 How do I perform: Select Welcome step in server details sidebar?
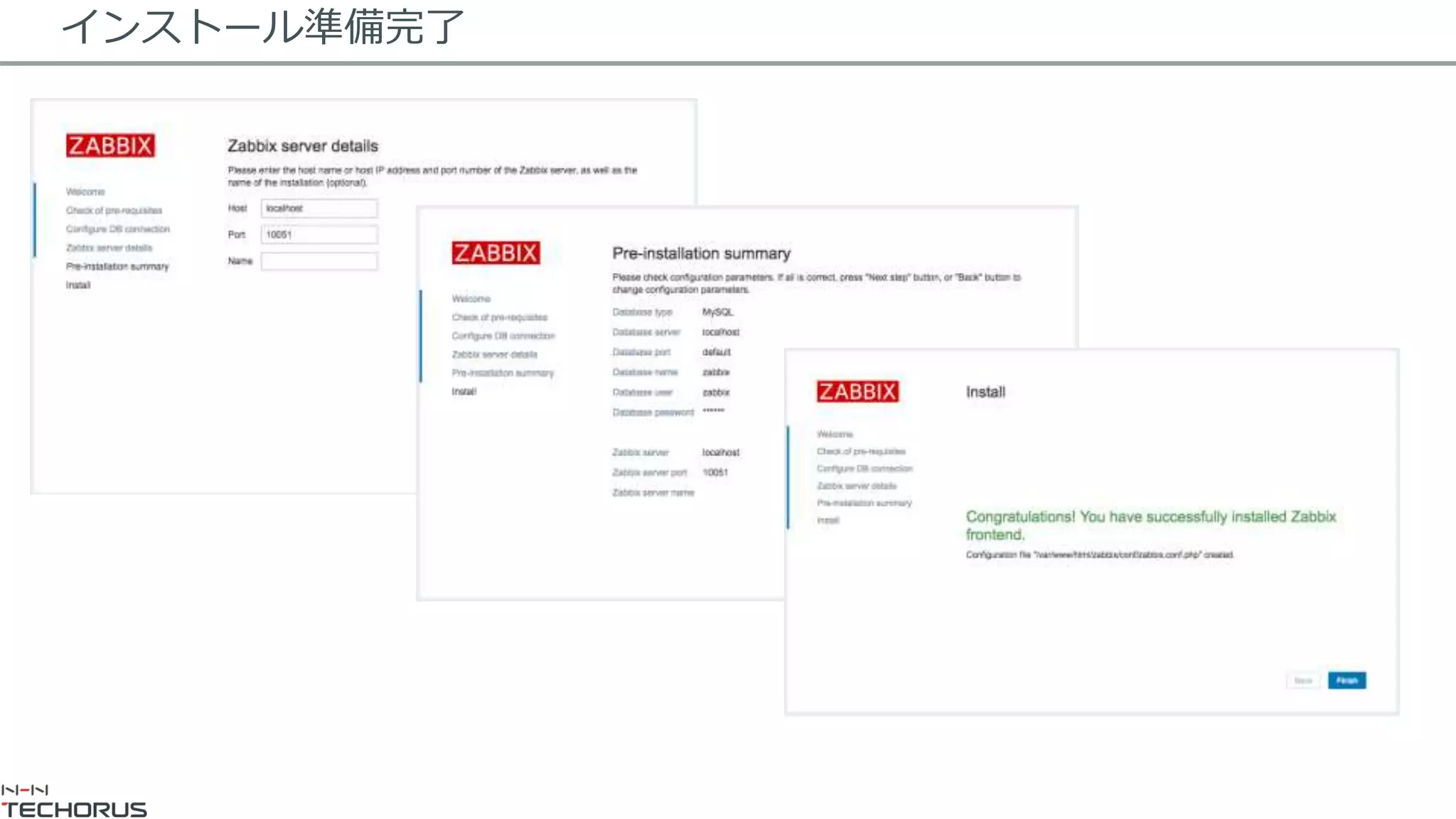85,192
